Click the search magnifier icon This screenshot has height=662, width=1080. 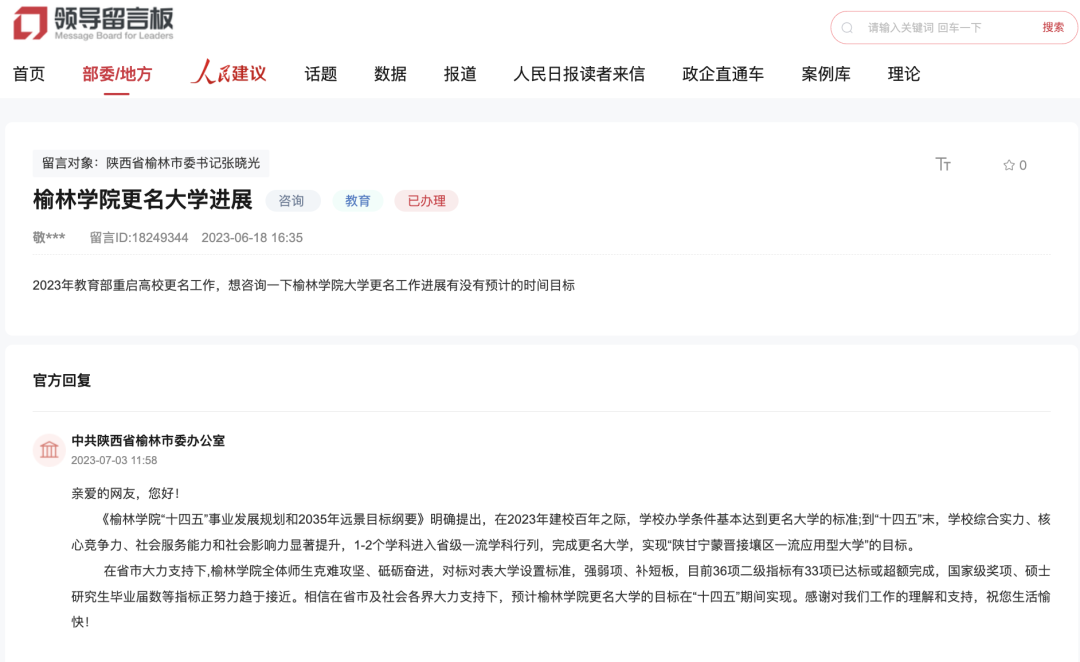pyautogui.click(x=848, y=27)
